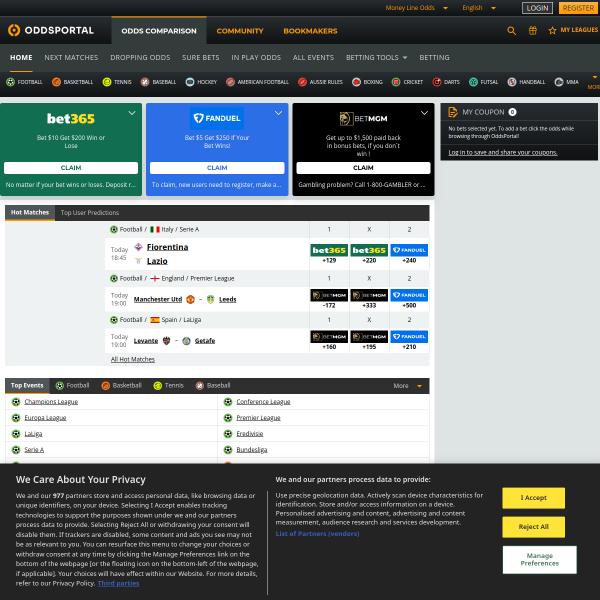Open the Odds Comparison tab
The image size is (600, 600).
point(159,31)
